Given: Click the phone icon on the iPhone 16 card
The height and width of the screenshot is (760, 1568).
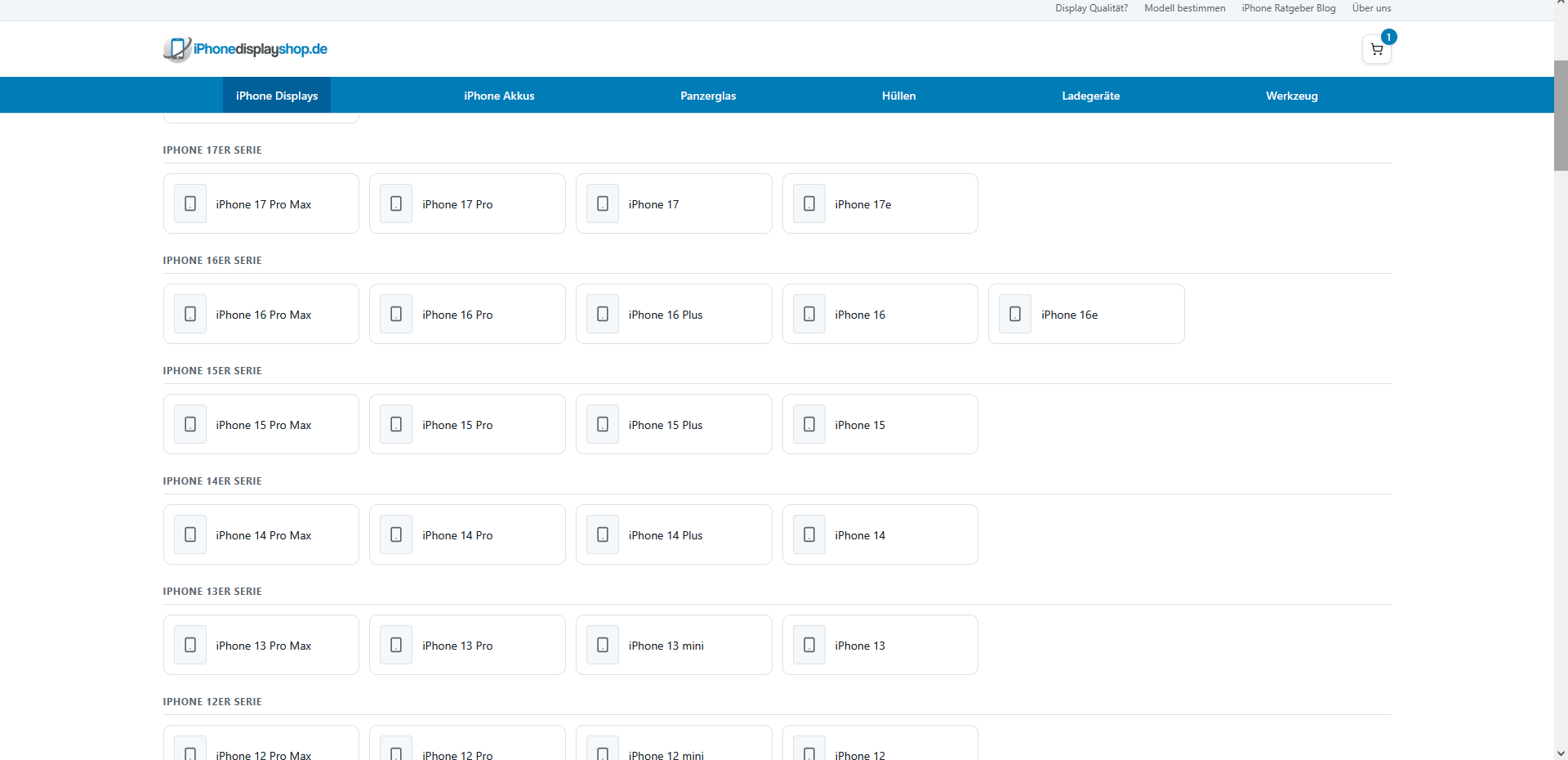Looking at the screenshot, I should pos(809,314).
